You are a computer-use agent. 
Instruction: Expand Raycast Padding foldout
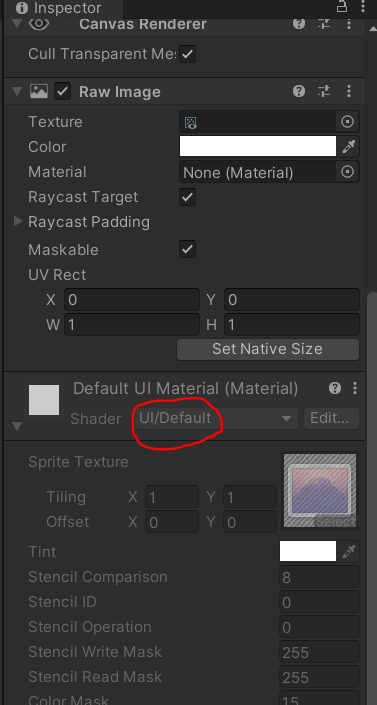(18, 221)
